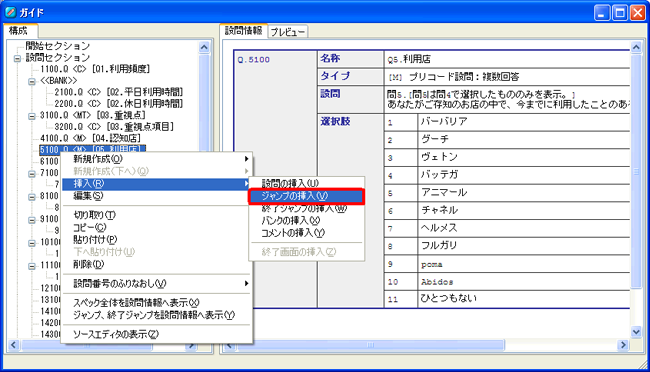Open the 挿入(R) submenu

pos(157,184)
